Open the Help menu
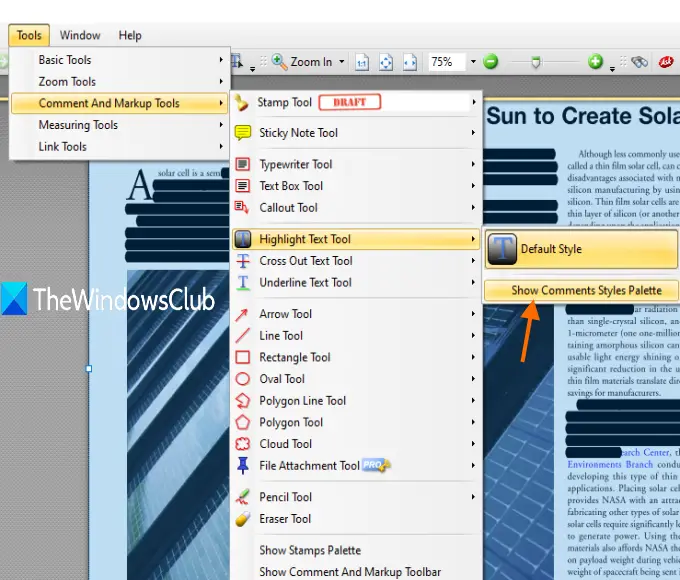The height and width of the screenshot is (580, 680). pyautogui.click(x=130, y=35)
